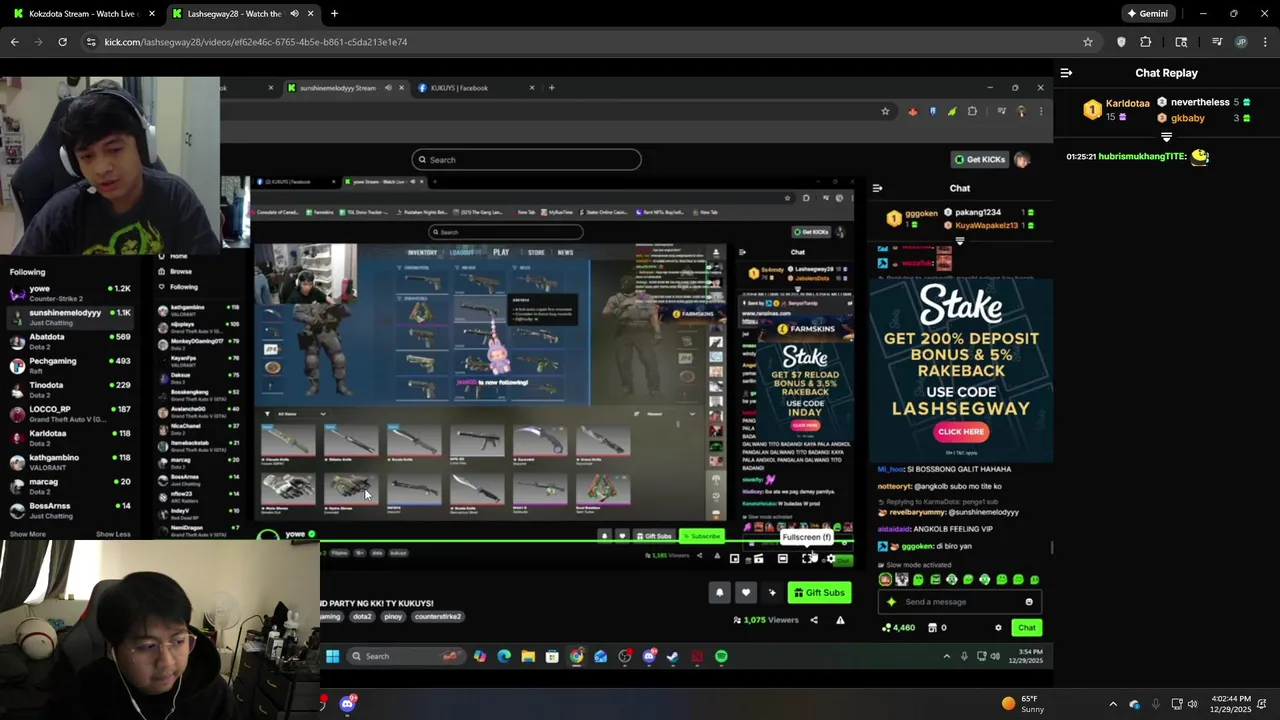Click the share icon next to 1,075 Viewers
The image size is (1280, 720).
tap(814, 620)
